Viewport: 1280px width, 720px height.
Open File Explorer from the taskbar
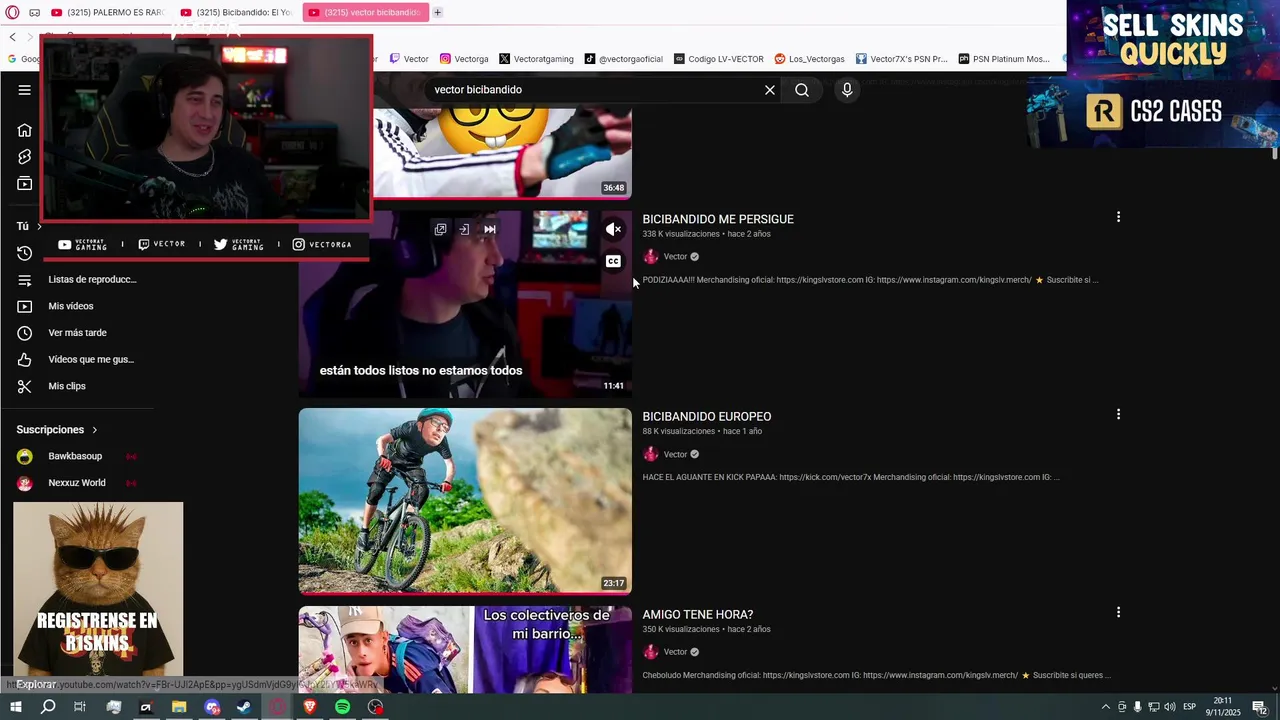point(179,707)
